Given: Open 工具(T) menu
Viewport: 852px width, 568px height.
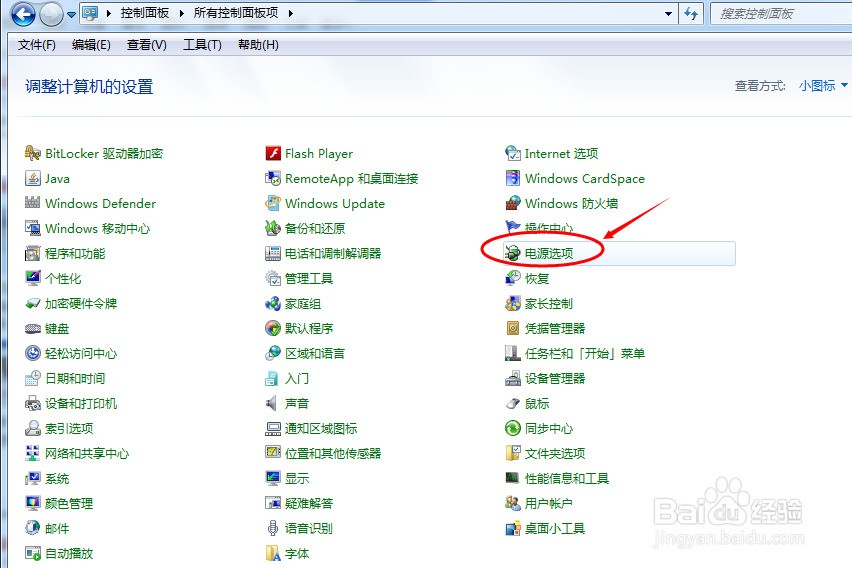Looking at the screenshot, I should (x=202, y=45).
